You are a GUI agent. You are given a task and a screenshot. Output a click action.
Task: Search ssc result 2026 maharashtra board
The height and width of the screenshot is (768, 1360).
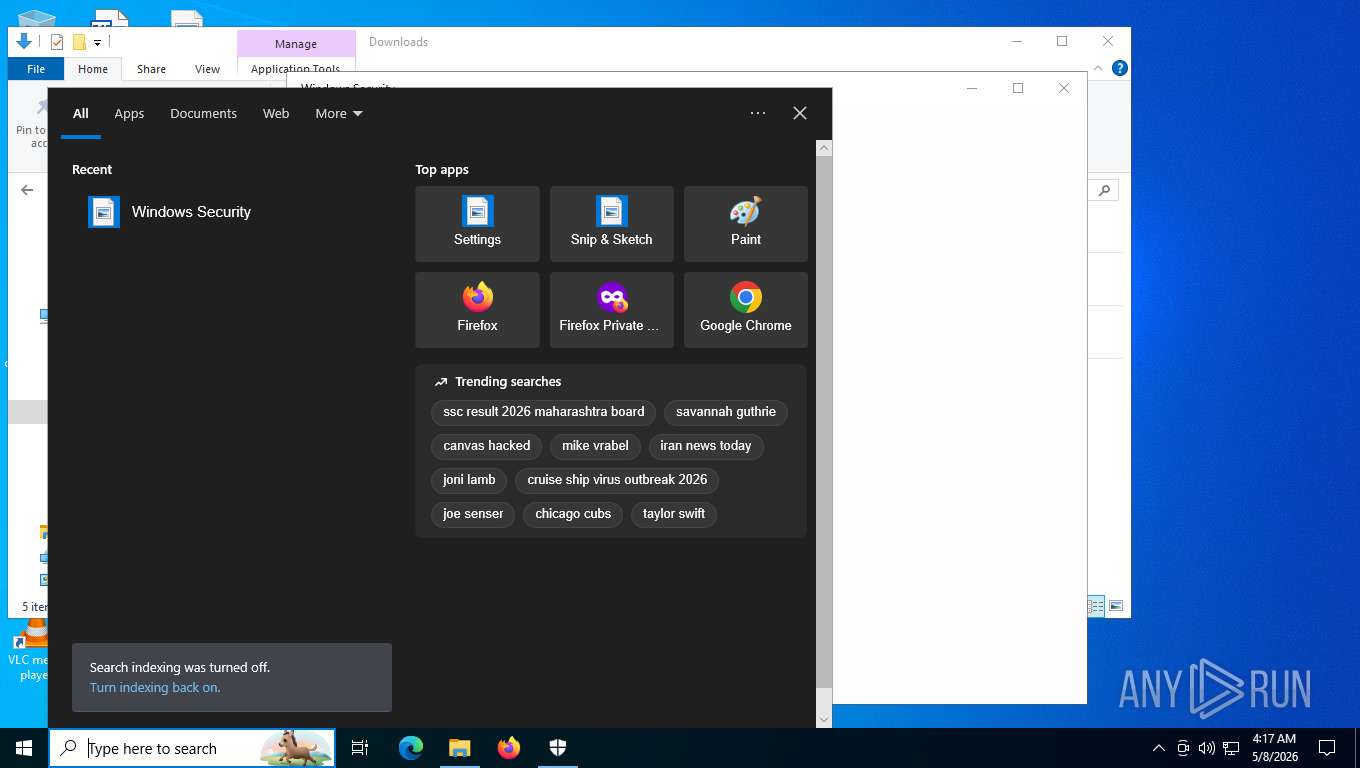[x=544, y=412]
